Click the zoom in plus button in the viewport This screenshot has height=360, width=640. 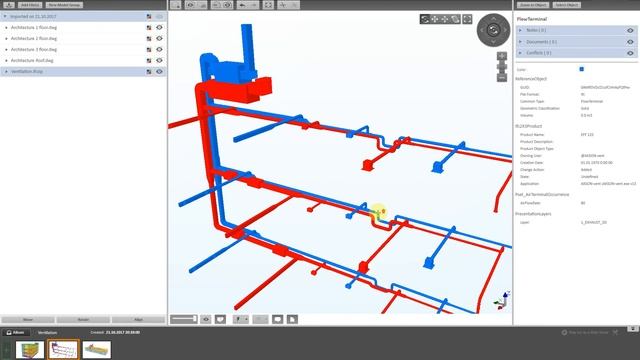coord(502,56)
